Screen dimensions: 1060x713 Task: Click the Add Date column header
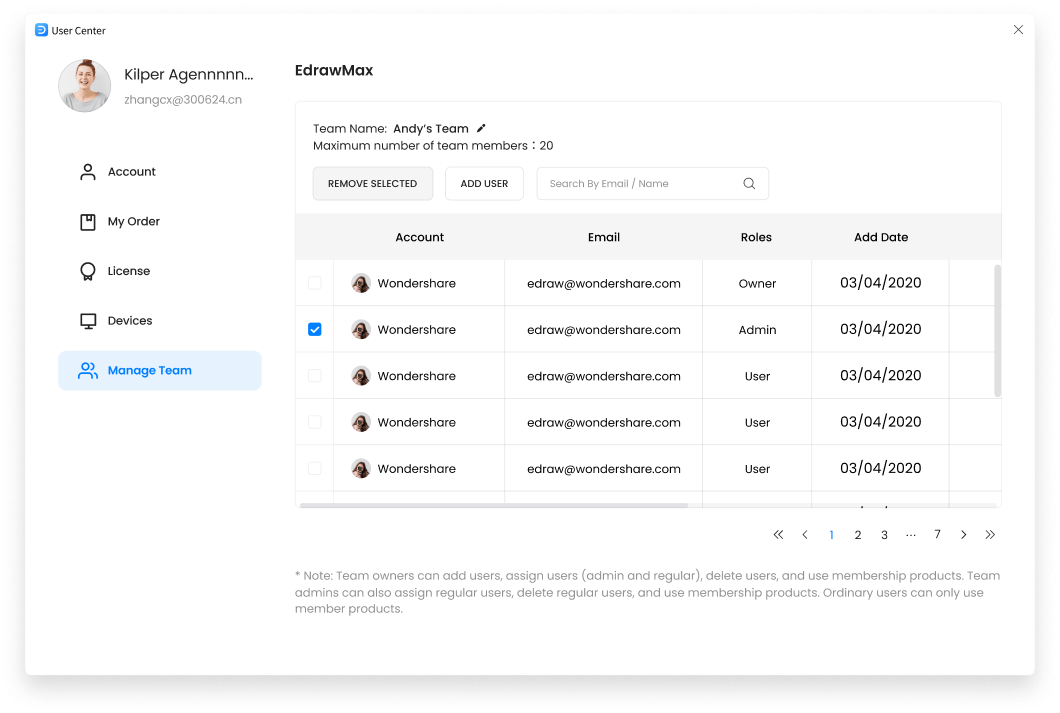click(x=881, y=237)
